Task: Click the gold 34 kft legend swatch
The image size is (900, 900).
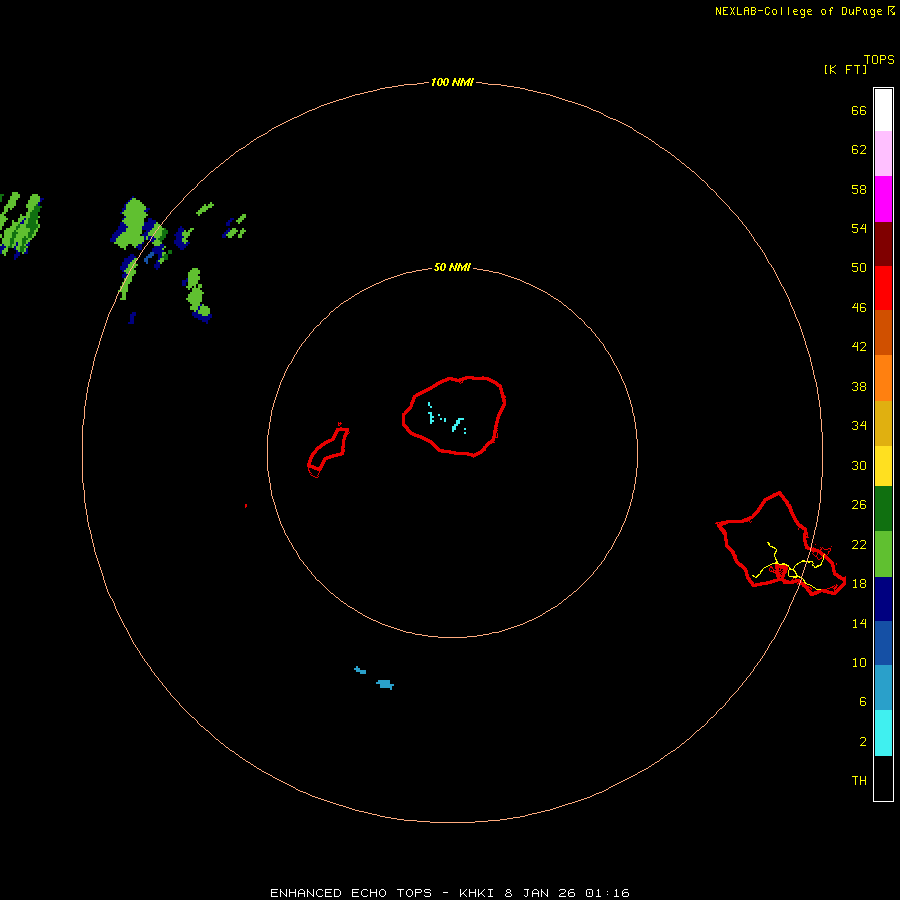Action: (883, 424)
